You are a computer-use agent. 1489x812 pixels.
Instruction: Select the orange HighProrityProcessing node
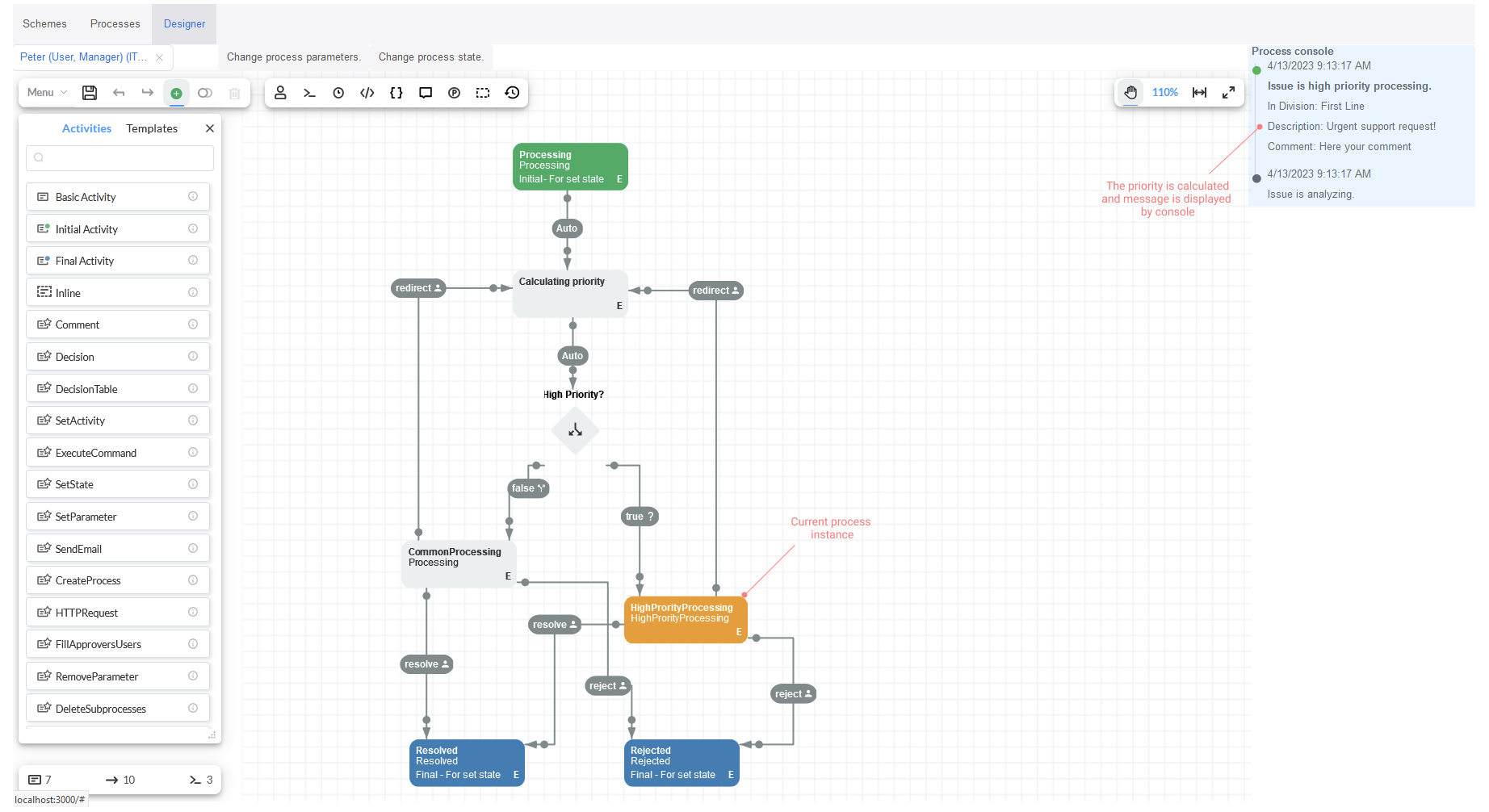coord(686,619)
